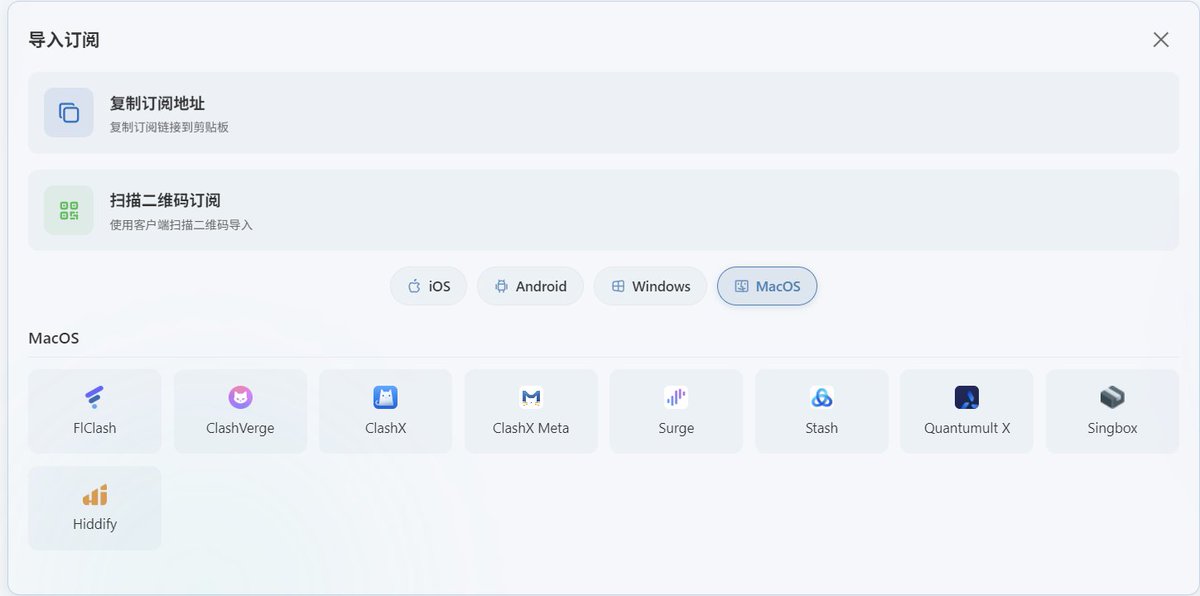
Task: Click the 使用客户端扫描二维码导入 description text
Action: click(181, 225)
